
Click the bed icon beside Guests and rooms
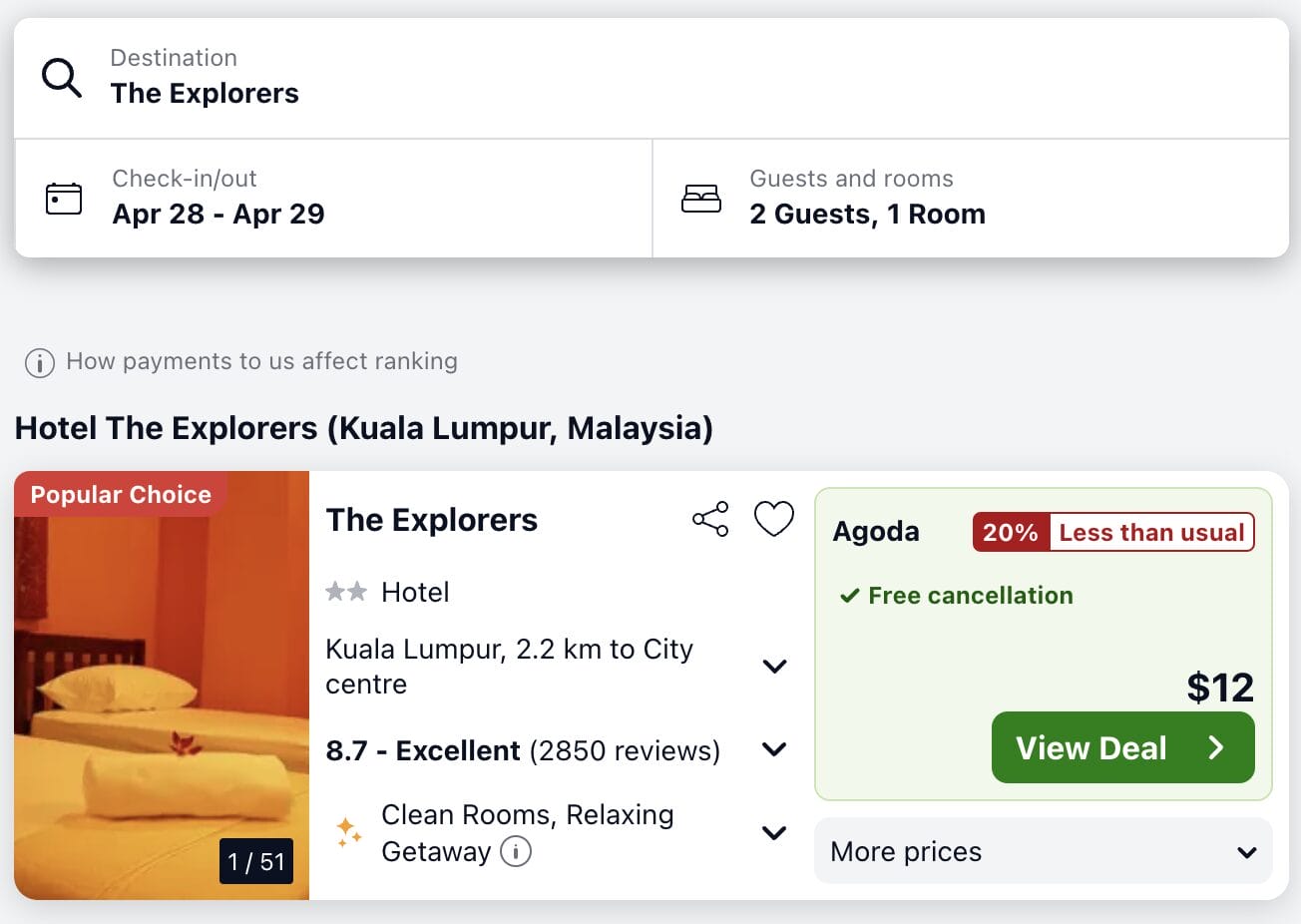point(702,198)
